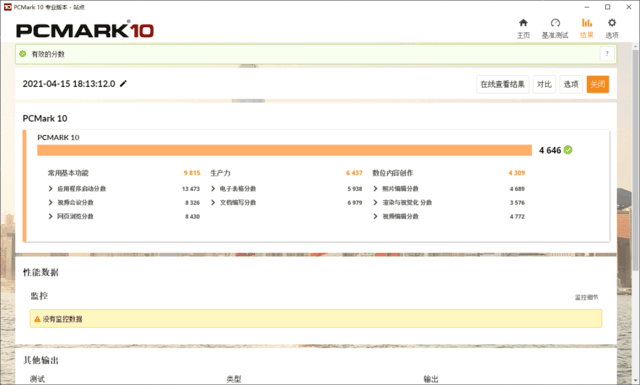Click the pencil icon to rename result

click(x=123, y=83)
